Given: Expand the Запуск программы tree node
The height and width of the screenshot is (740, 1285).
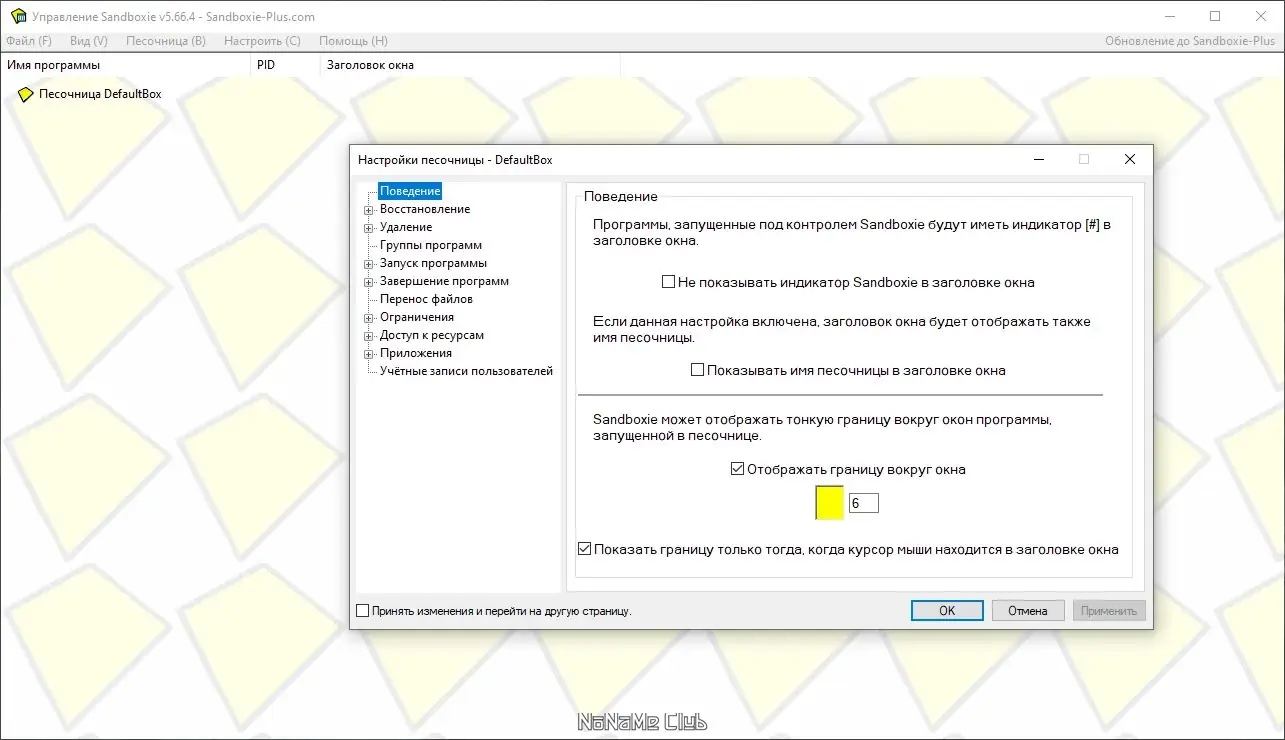Looking at the screenshot, I should pos(368,264).
